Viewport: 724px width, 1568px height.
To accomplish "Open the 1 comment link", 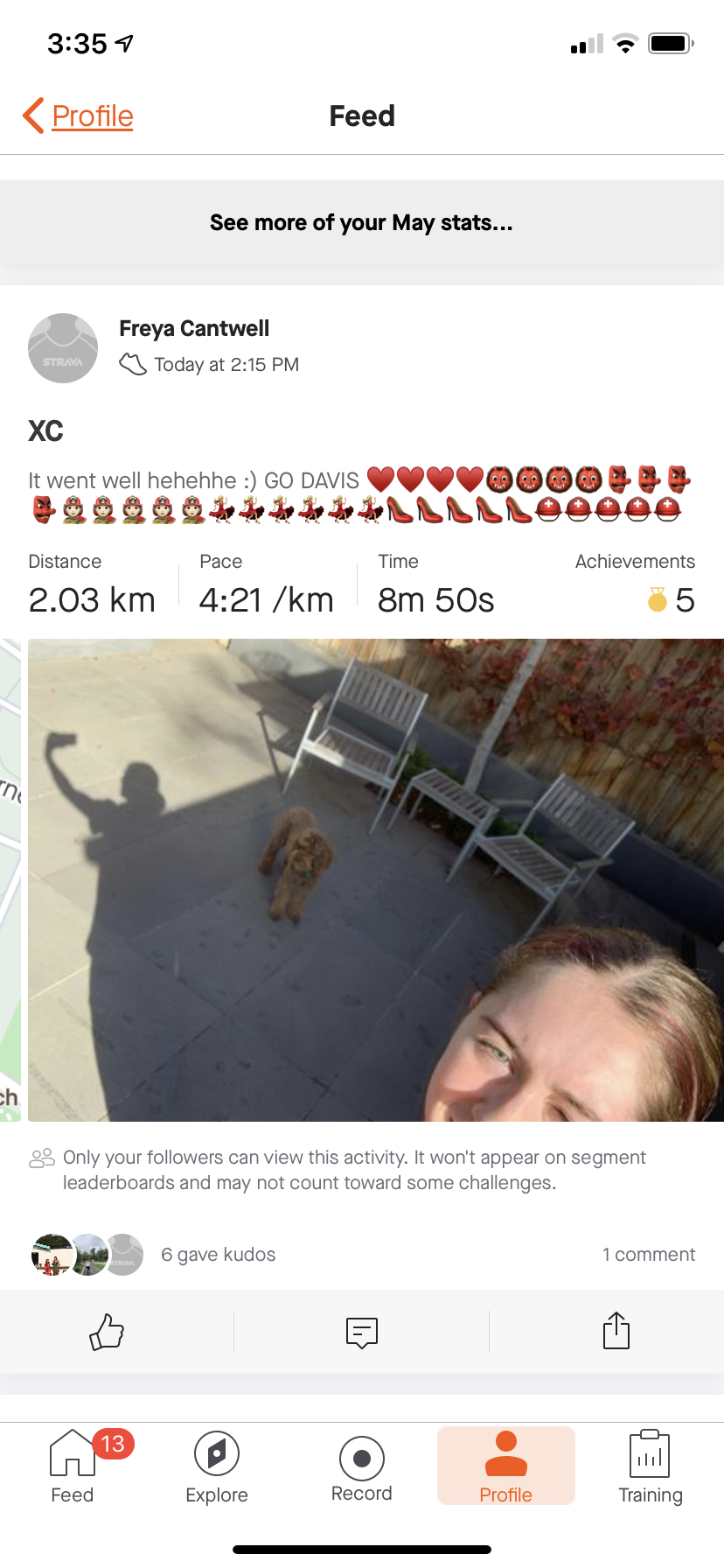I will pyautogui.click(x=649, y=1255).
